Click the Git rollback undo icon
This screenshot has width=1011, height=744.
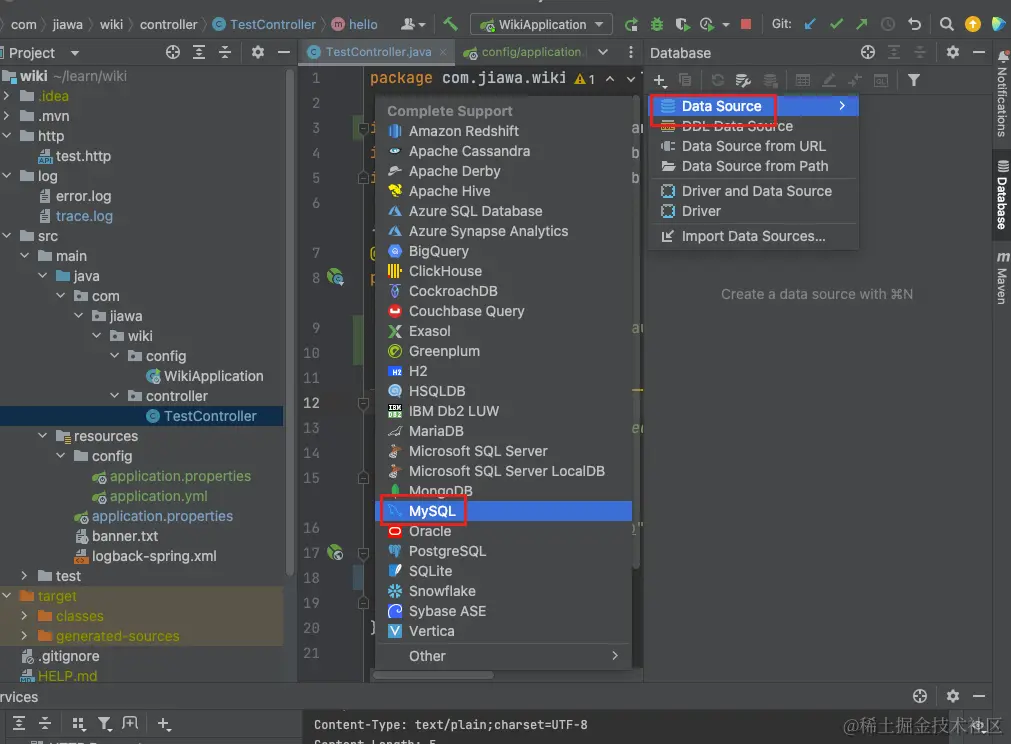click(914, 24)
